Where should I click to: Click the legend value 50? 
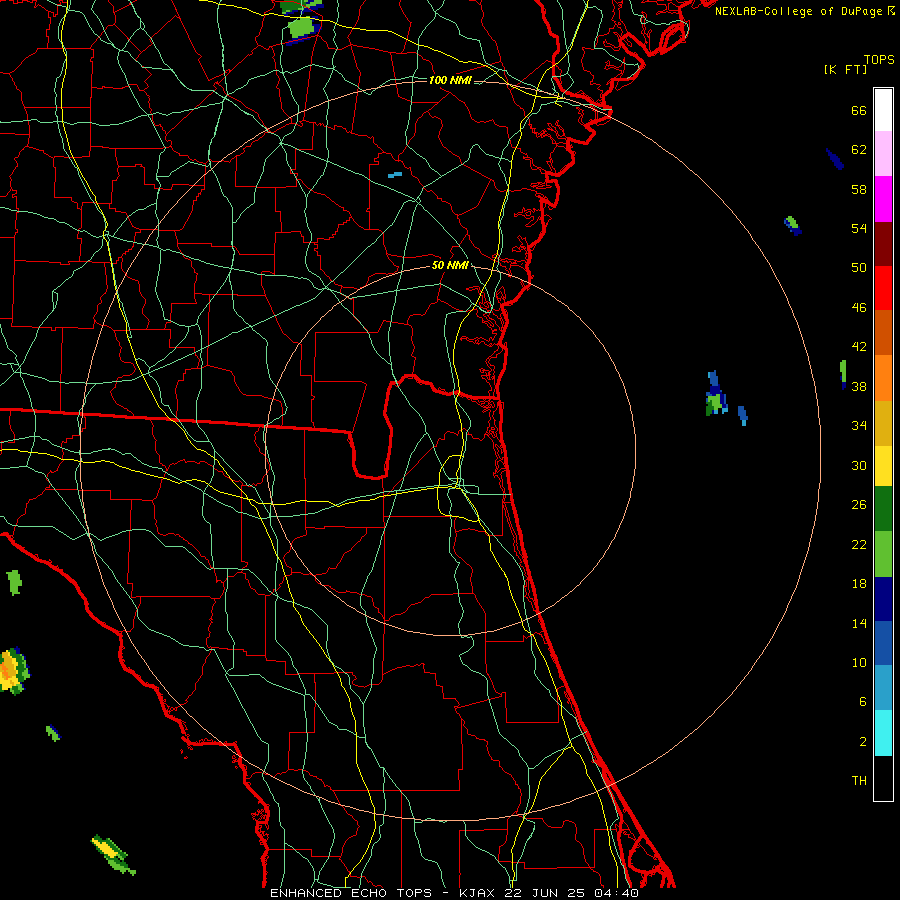point(859,268)
